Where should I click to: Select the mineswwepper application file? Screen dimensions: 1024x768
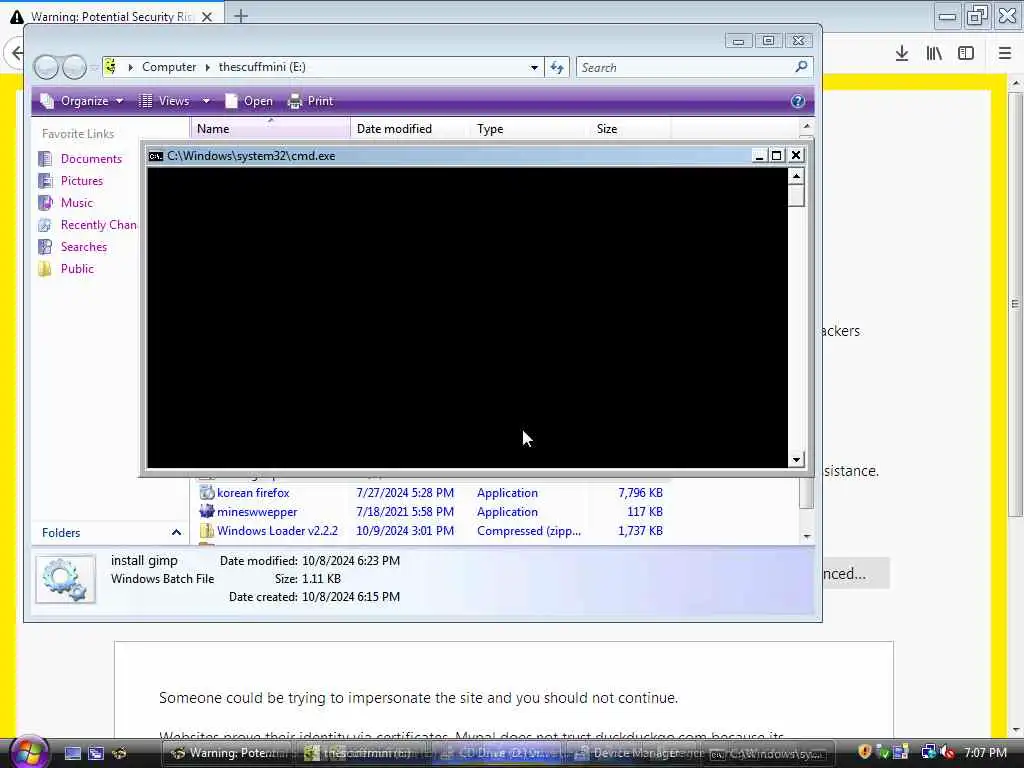(257, 512)
